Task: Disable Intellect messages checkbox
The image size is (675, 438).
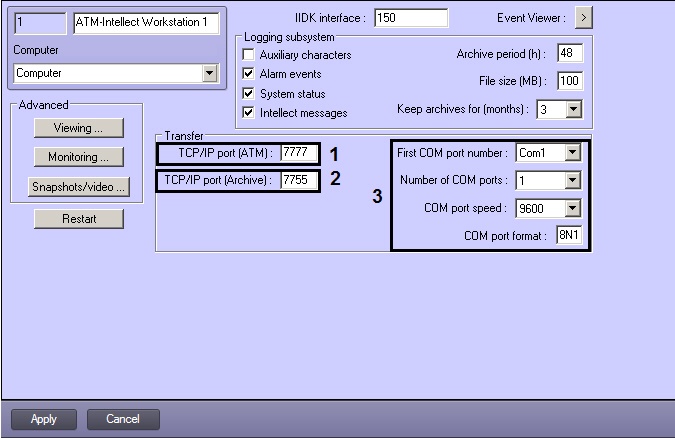Action: pyautogui.click(x=248, y=112)
